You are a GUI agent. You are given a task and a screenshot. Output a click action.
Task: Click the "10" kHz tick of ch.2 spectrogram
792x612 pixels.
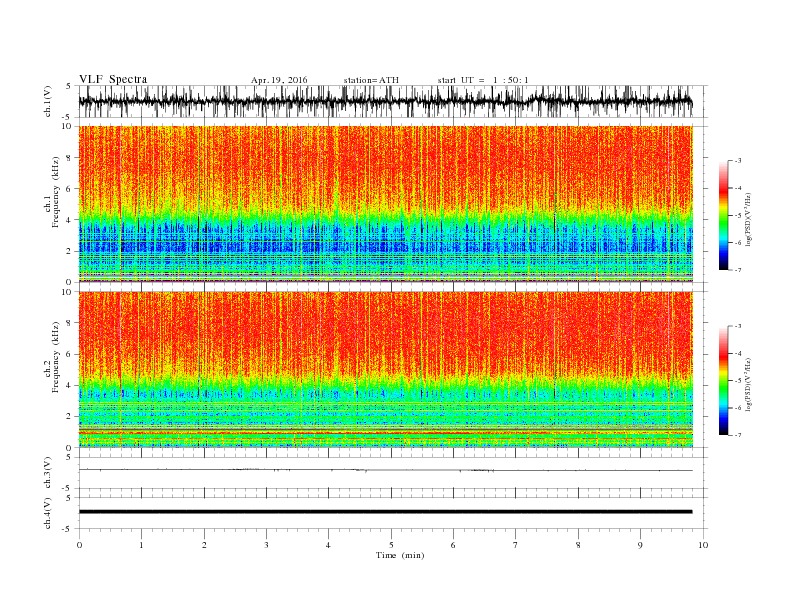68,292
